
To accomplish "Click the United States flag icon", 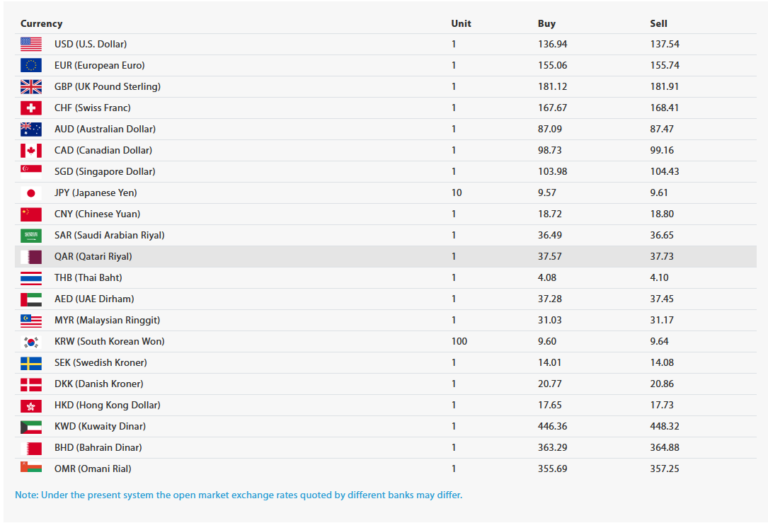I will pos(31,44).
